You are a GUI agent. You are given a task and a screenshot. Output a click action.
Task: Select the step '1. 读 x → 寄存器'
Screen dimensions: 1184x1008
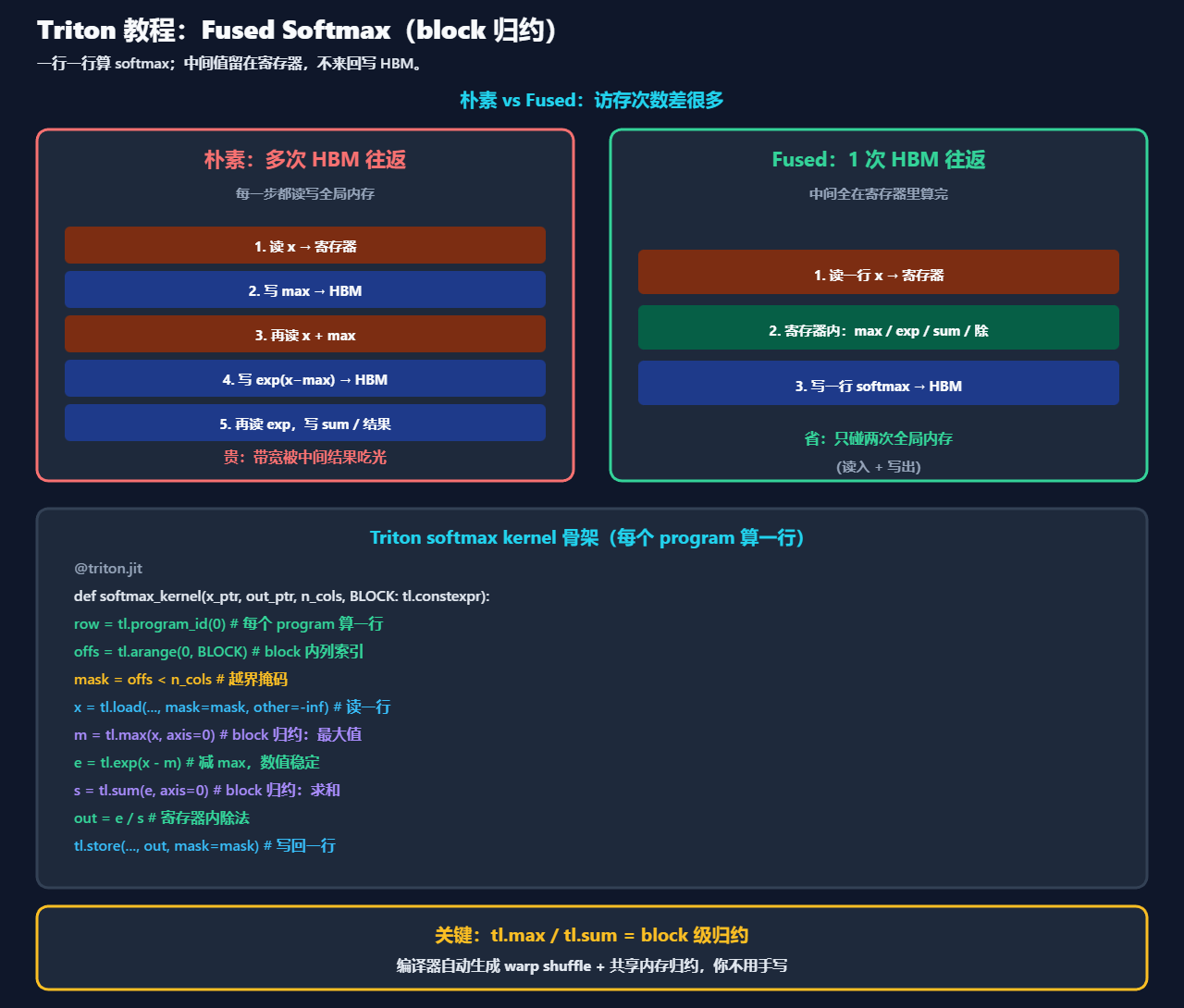(305, 245)
